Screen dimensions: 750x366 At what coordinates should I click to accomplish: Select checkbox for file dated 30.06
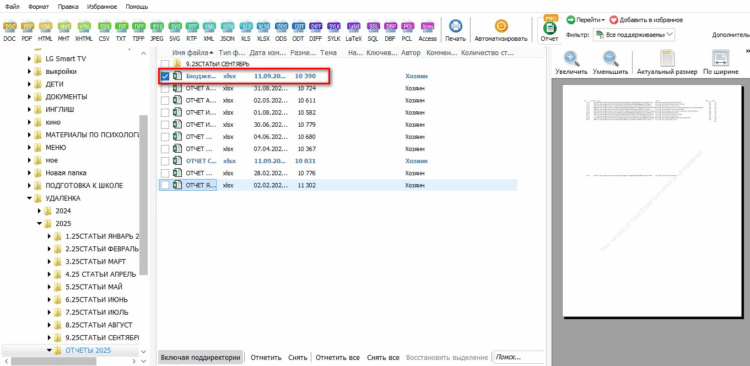pyautogui.click(x=165, y=124)
